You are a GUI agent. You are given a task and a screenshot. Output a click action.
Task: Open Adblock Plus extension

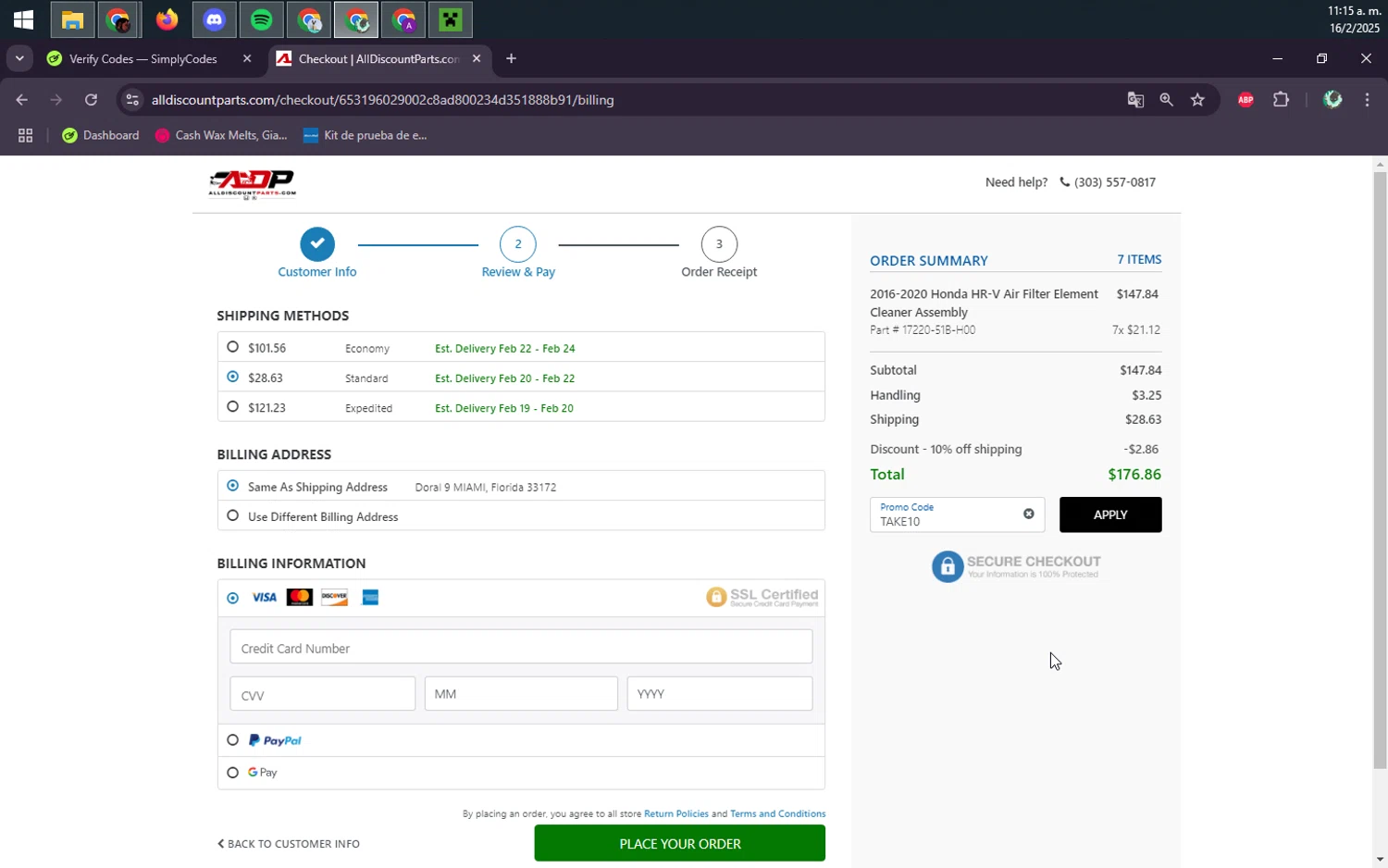[1245, 100]
